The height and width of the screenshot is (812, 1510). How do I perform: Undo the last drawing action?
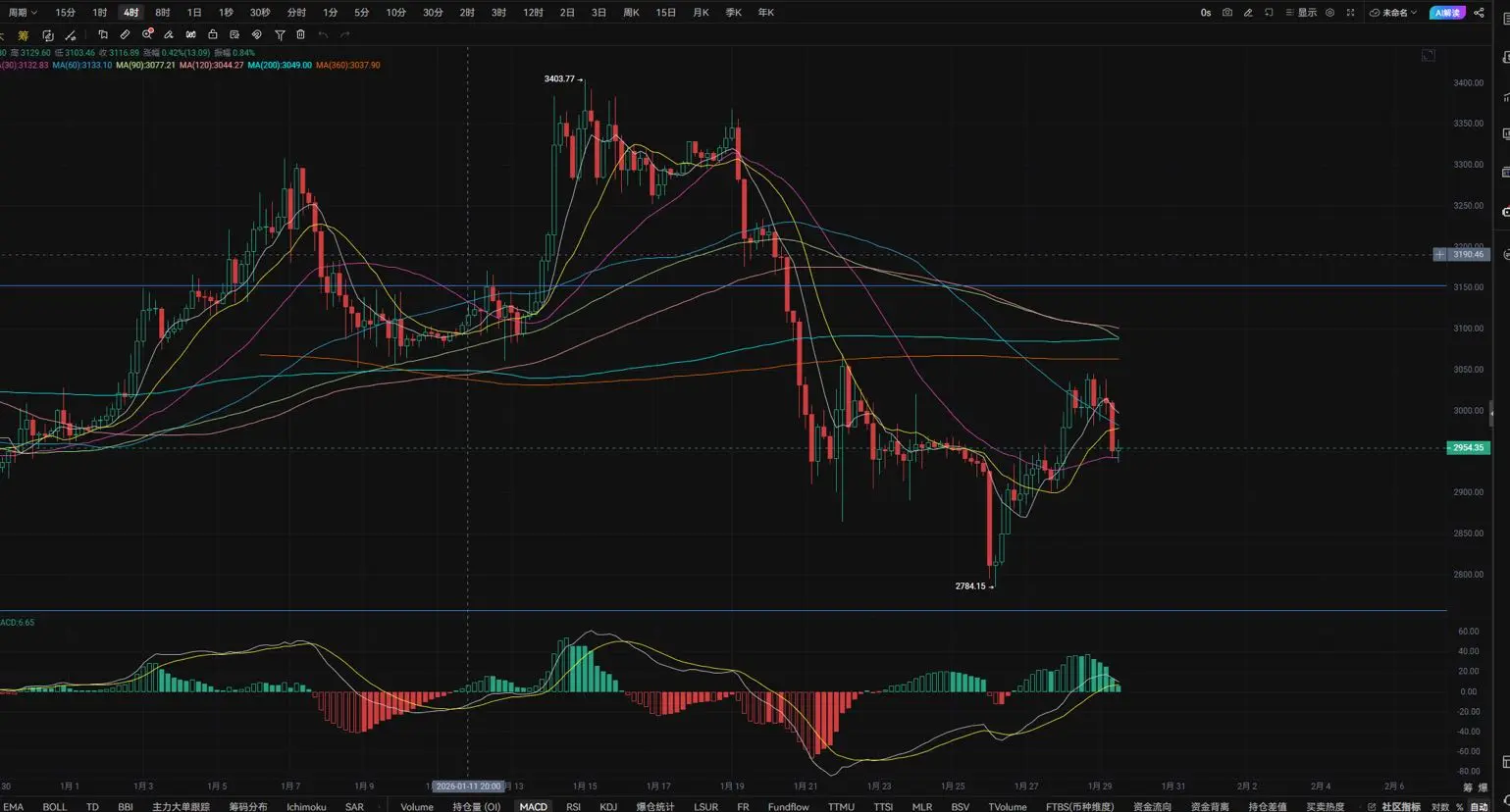tap(323, 35)
